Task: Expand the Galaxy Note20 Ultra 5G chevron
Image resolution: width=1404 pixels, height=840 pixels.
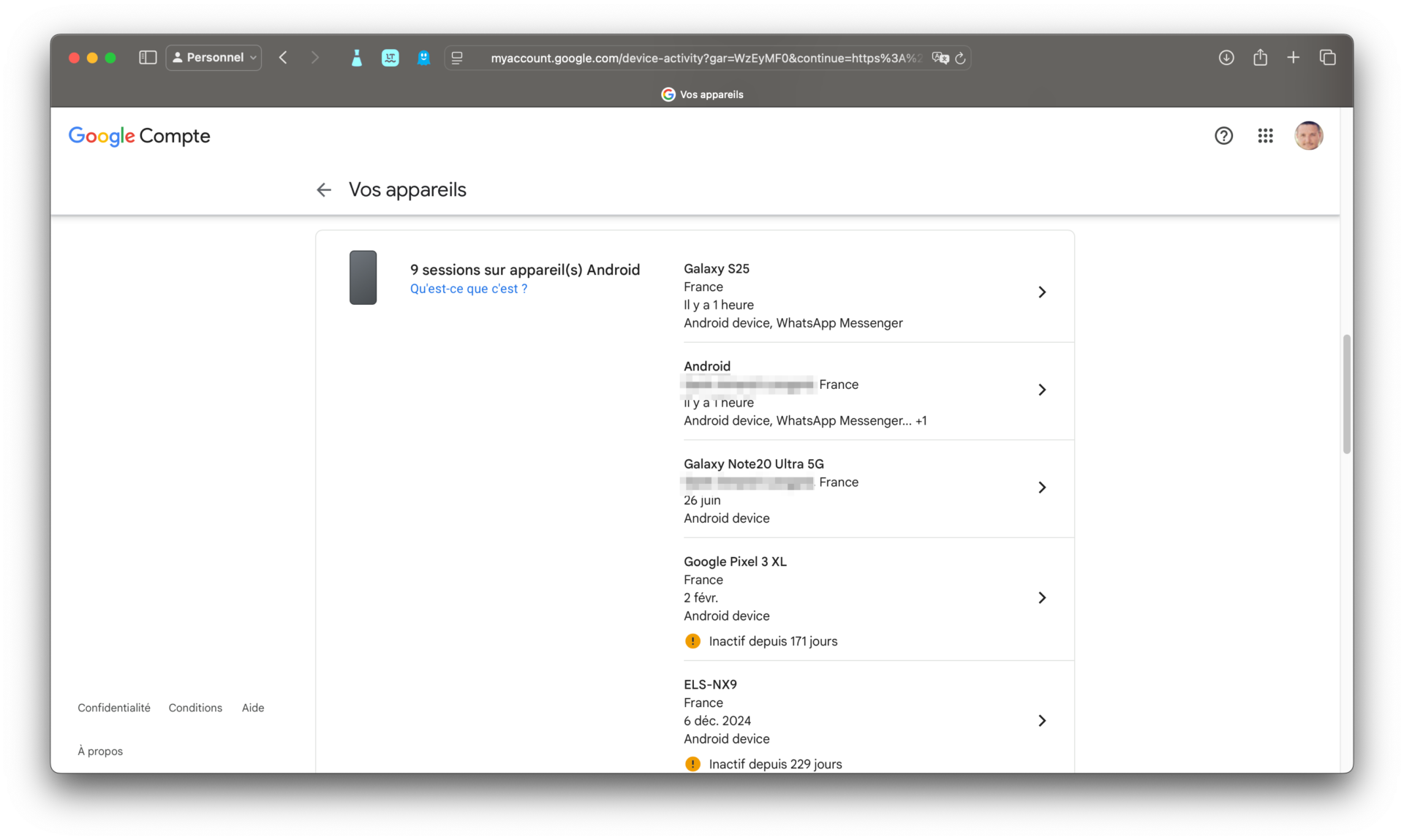Action: [1042, 488]
